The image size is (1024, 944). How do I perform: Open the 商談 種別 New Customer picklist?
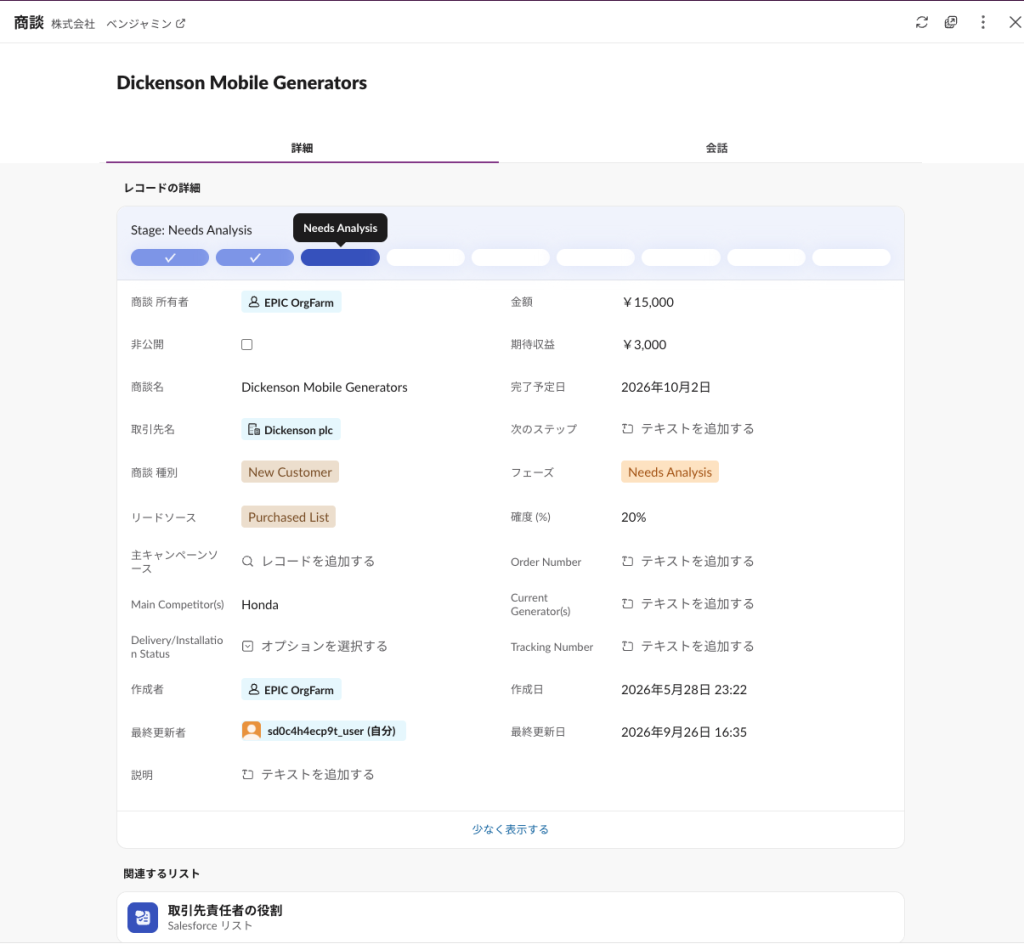pos(290,472)
